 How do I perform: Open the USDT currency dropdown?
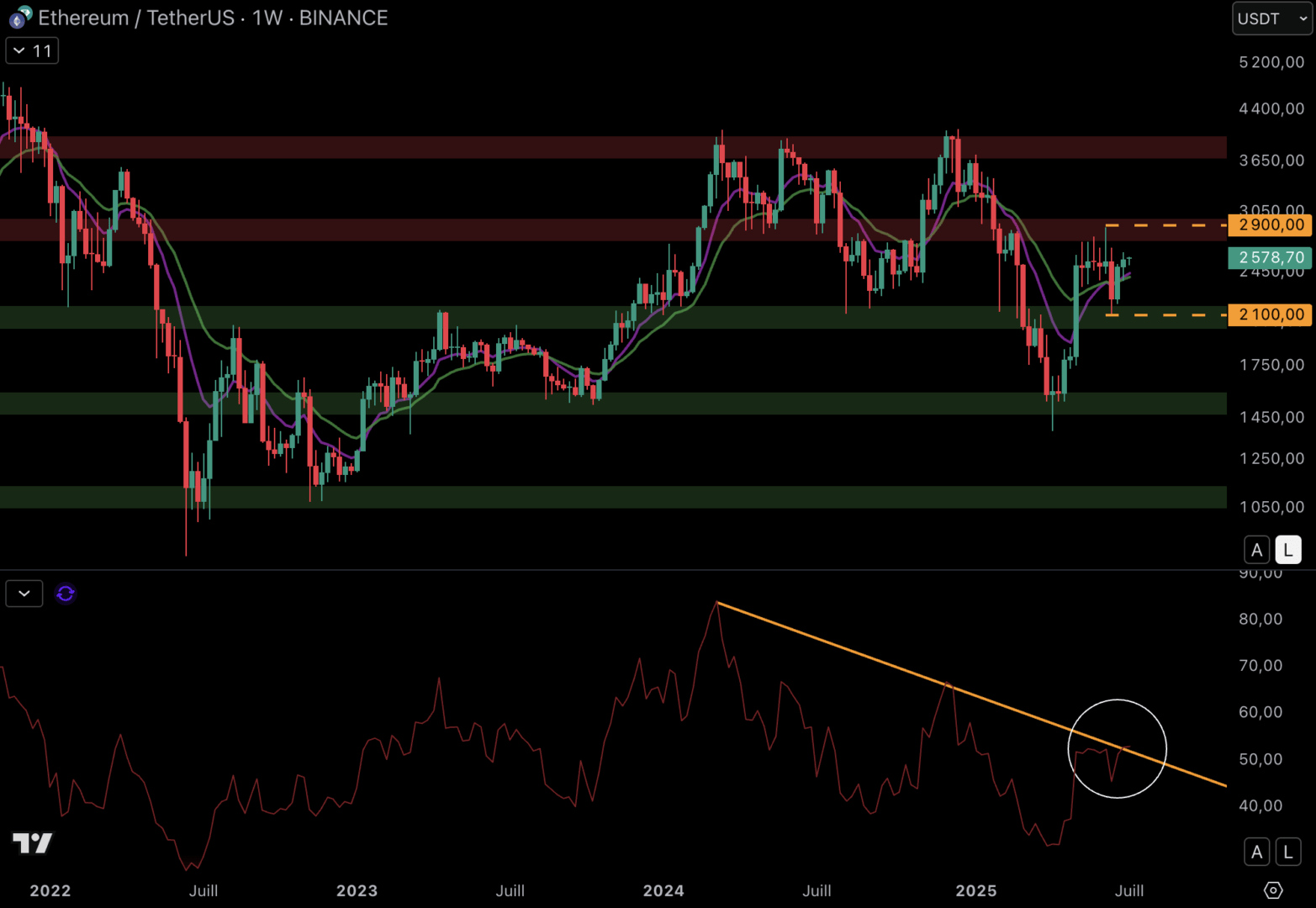click(x=1272, y=18)
